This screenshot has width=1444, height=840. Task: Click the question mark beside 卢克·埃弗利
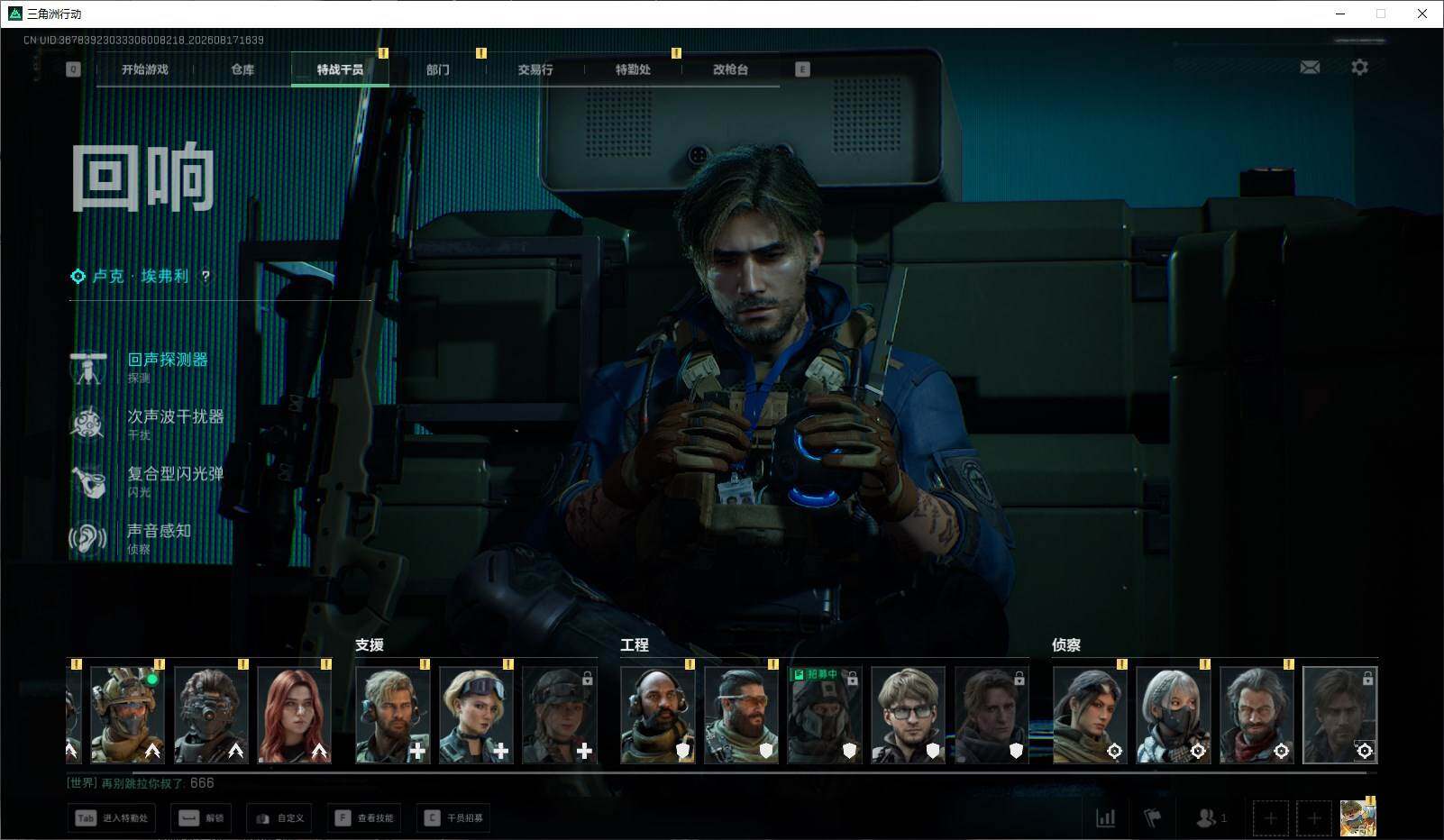[x=206, y=277]
